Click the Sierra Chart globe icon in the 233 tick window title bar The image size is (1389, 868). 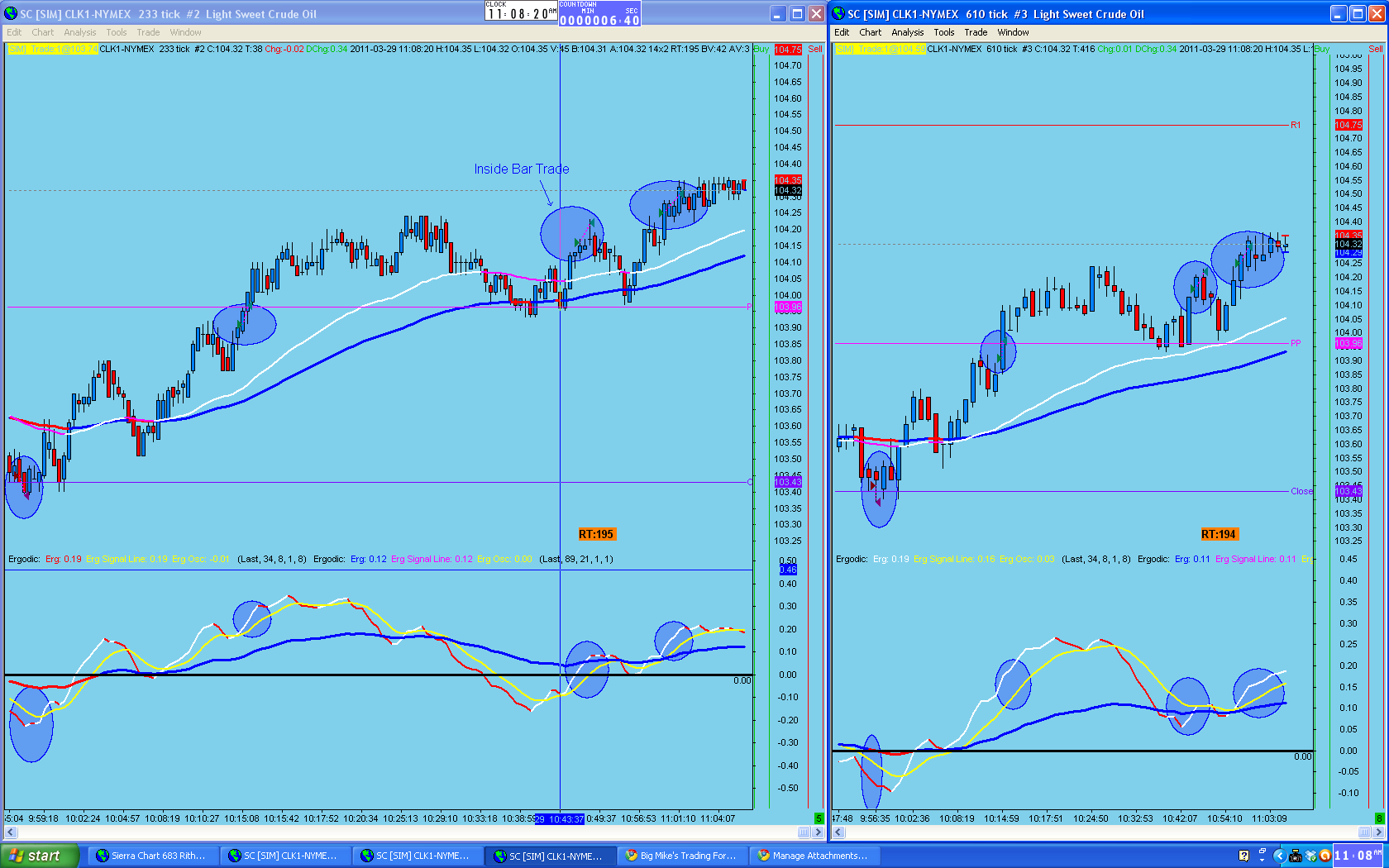pyautogui.click(x=11, y=13)
